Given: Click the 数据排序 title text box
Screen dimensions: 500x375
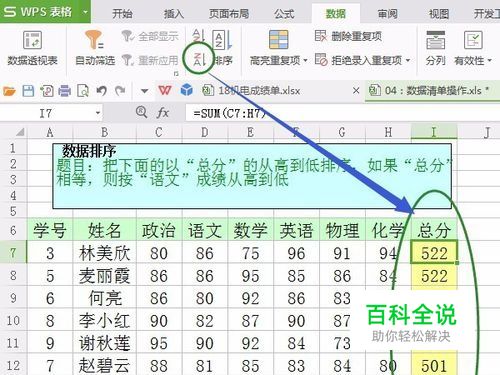Looking at the screenshot, I should [x=252, y=176].
